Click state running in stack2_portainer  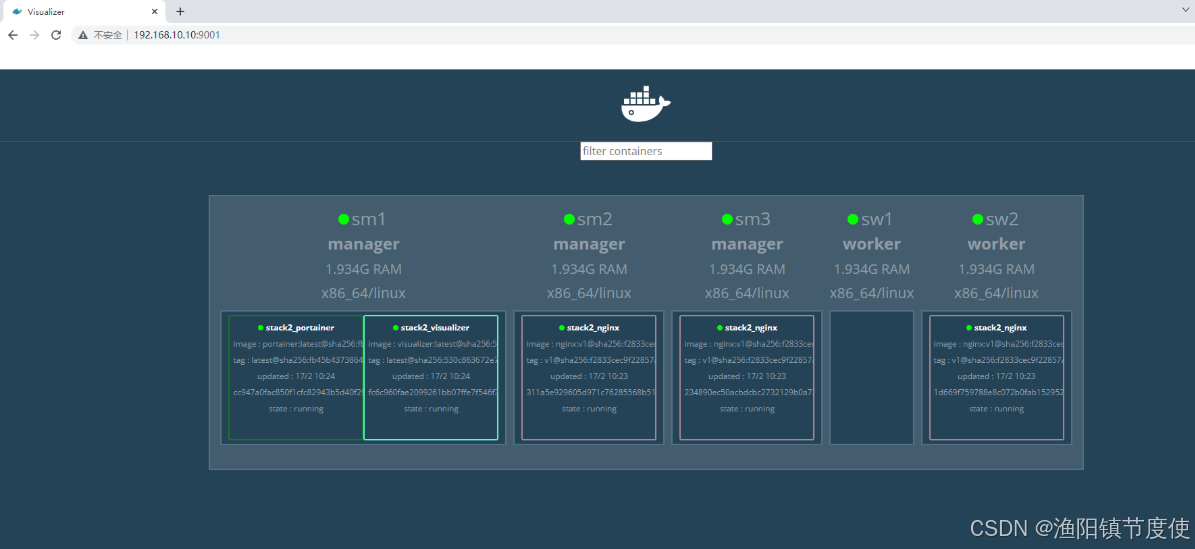click(296, 409)
